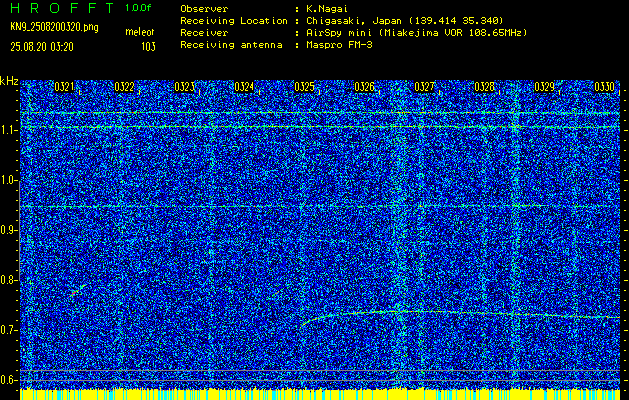Click the 0330 time marker
This screenshot has width=629, height=400.
coord(605,87)
